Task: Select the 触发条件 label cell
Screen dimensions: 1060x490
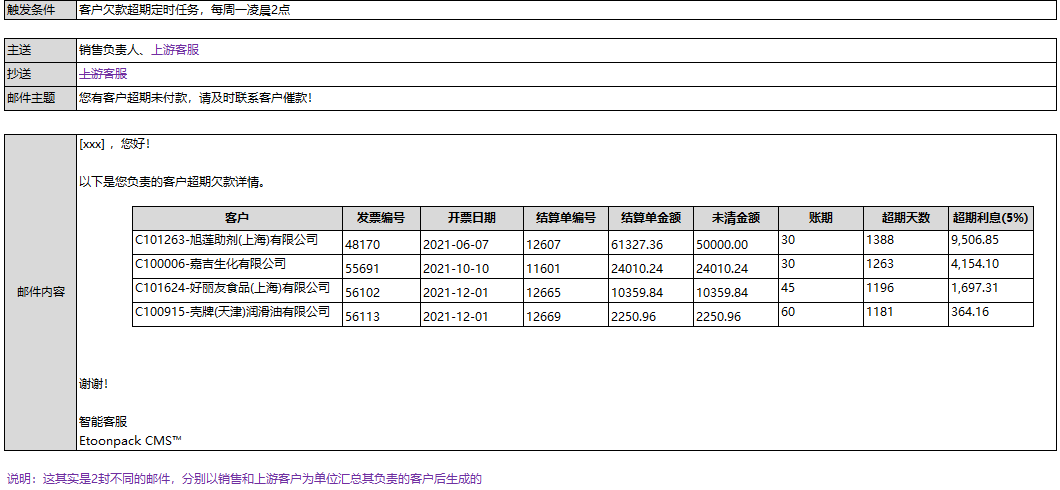Action: (x=40, y=10)
